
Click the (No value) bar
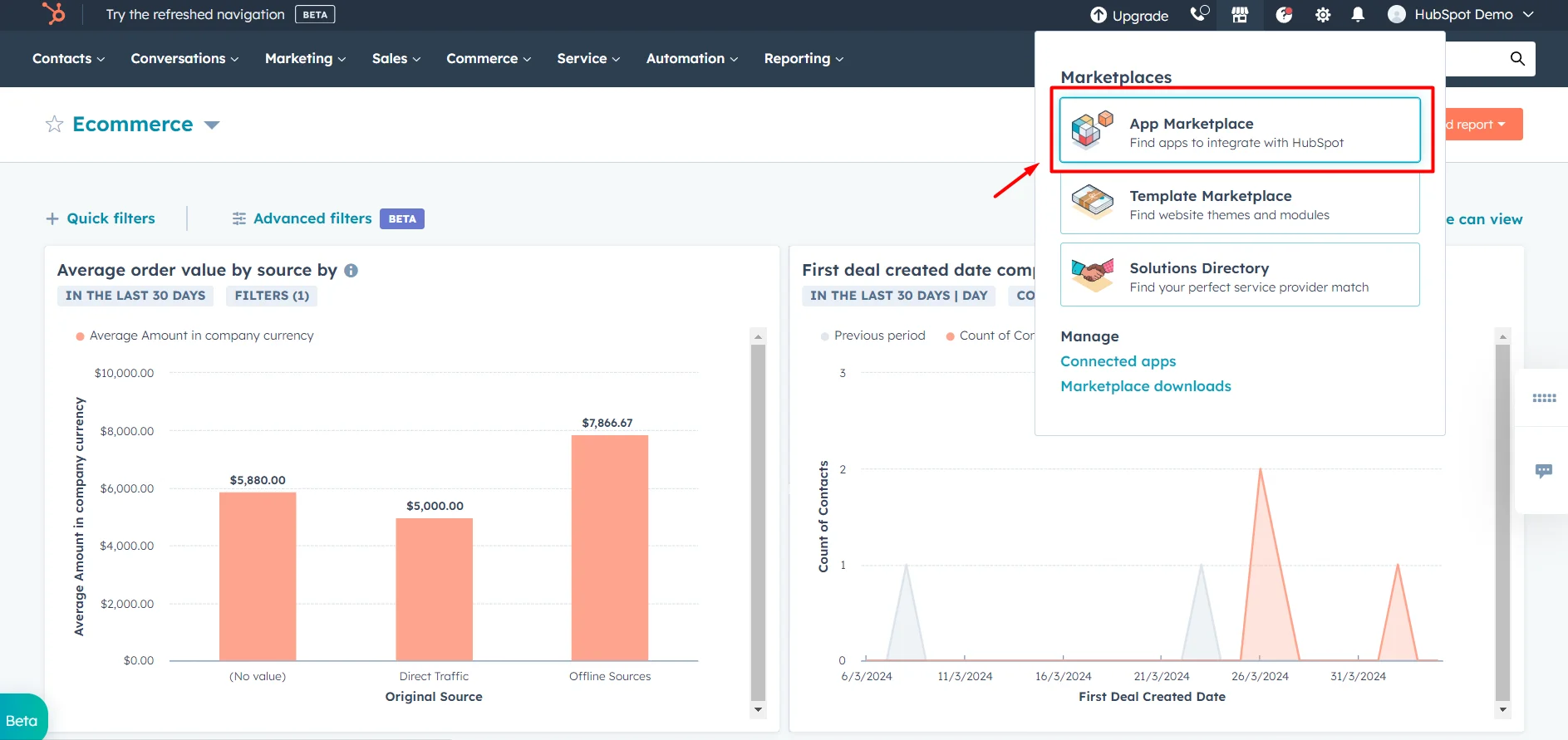coord(258,576)
